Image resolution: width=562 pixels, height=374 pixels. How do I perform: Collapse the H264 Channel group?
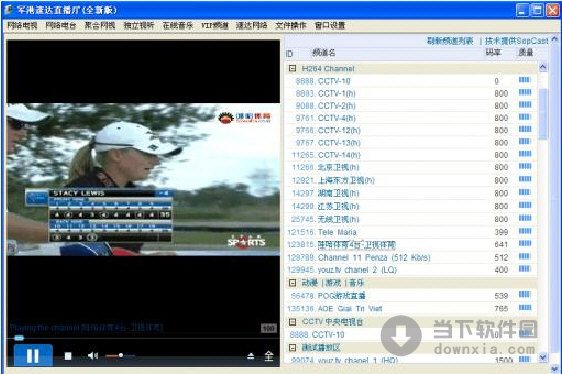[292, 68]
